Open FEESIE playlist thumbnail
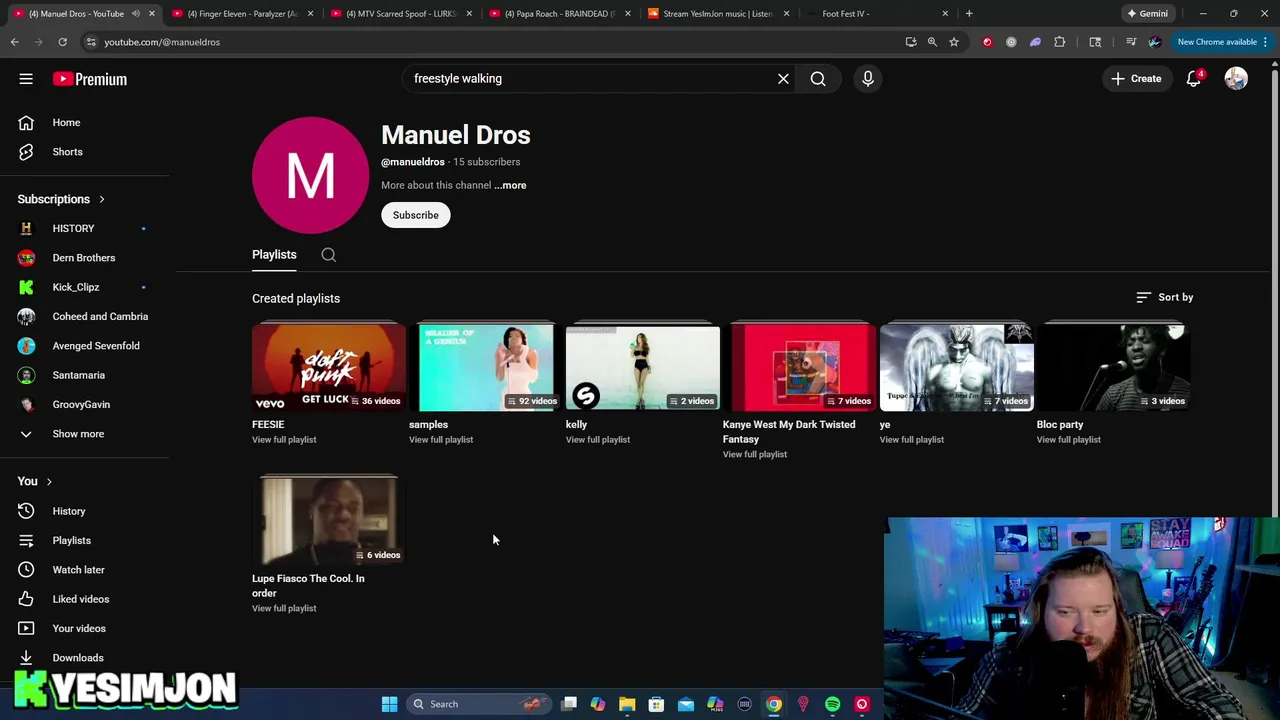 329,366
